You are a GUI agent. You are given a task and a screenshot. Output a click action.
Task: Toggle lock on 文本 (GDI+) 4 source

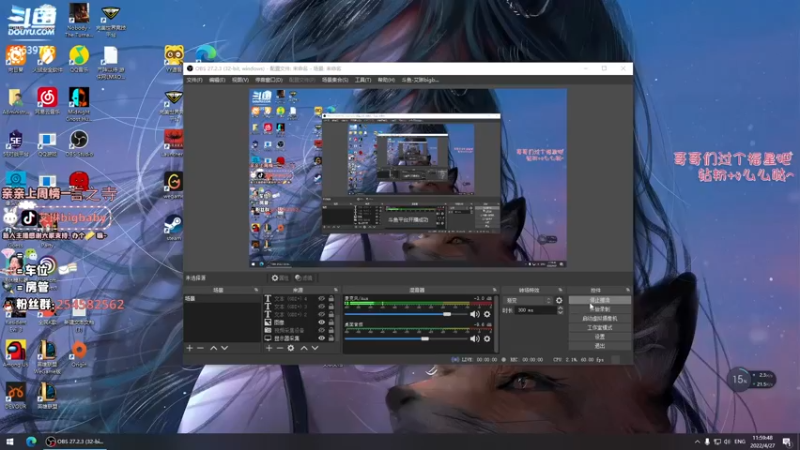tap(331, 299)
